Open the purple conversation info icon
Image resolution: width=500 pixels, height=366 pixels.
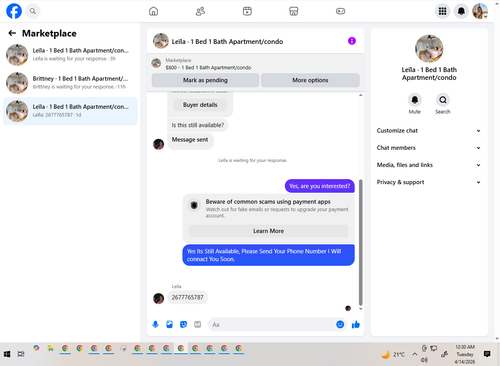coord(352,41)
